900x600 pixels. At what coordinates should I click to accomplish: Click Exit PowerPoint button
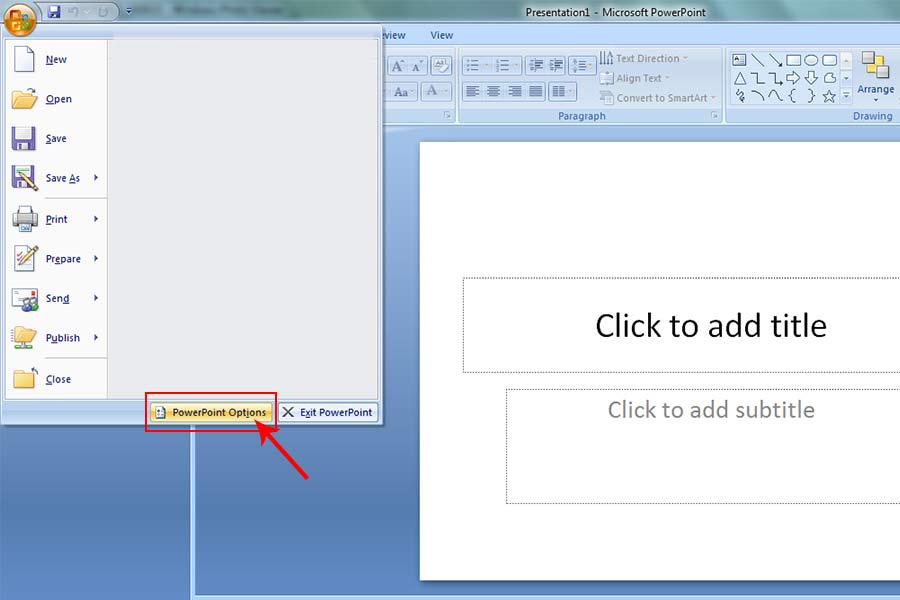[x=328, y=412]
